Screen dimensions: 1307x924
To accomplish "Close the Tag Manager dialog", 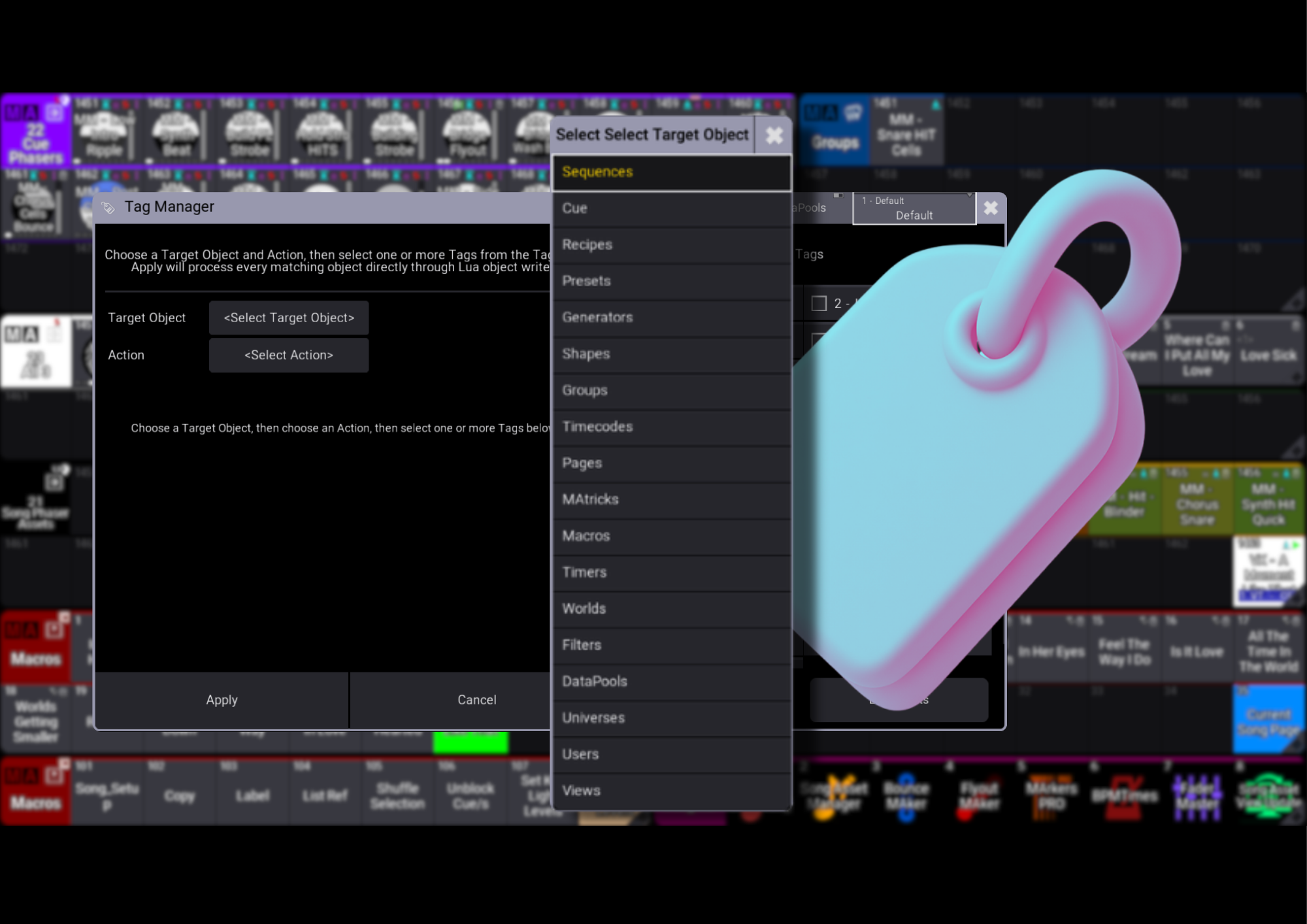I will coord(991,208).
